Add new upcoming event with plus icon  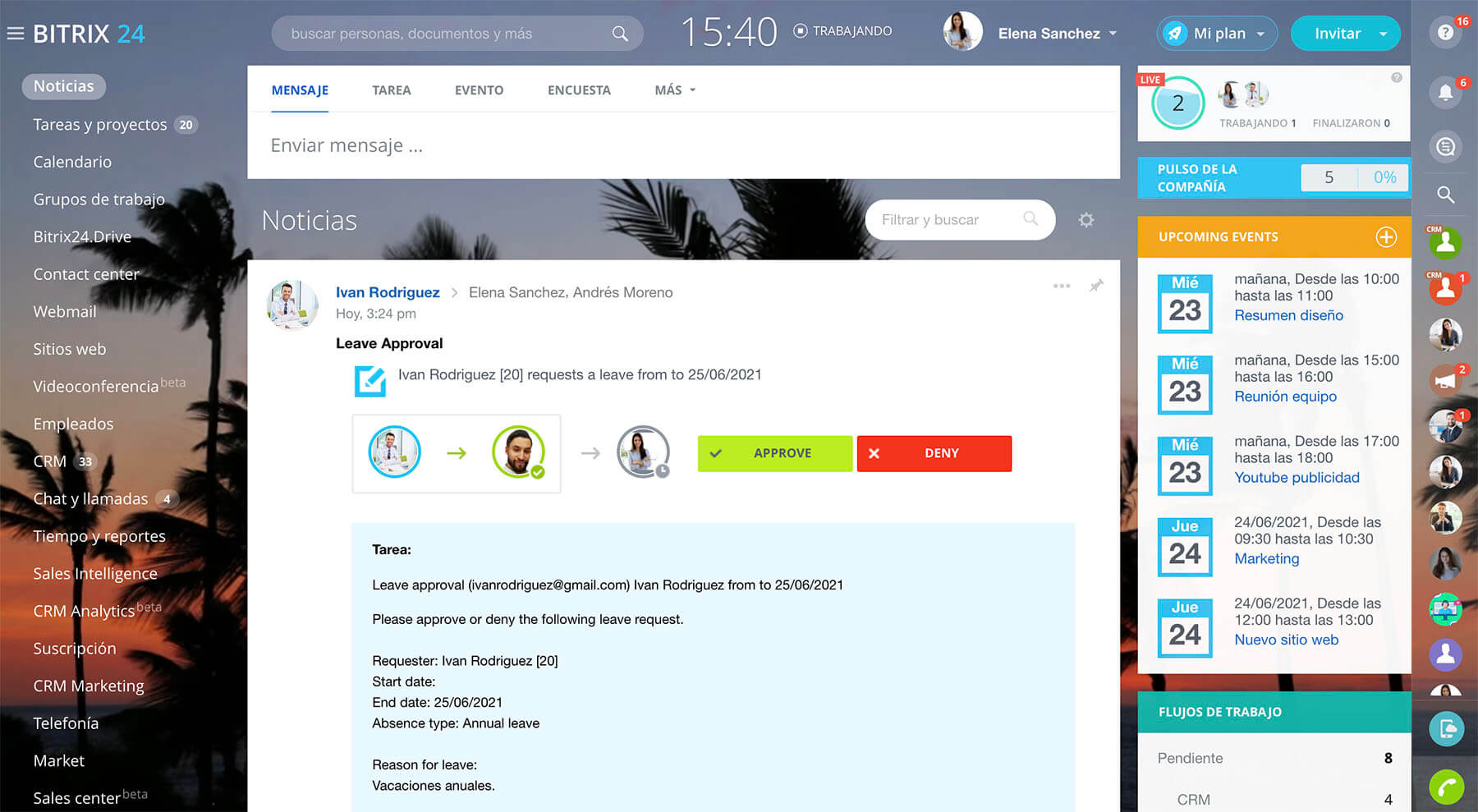pyautogui.click(x=1386, y=236)
